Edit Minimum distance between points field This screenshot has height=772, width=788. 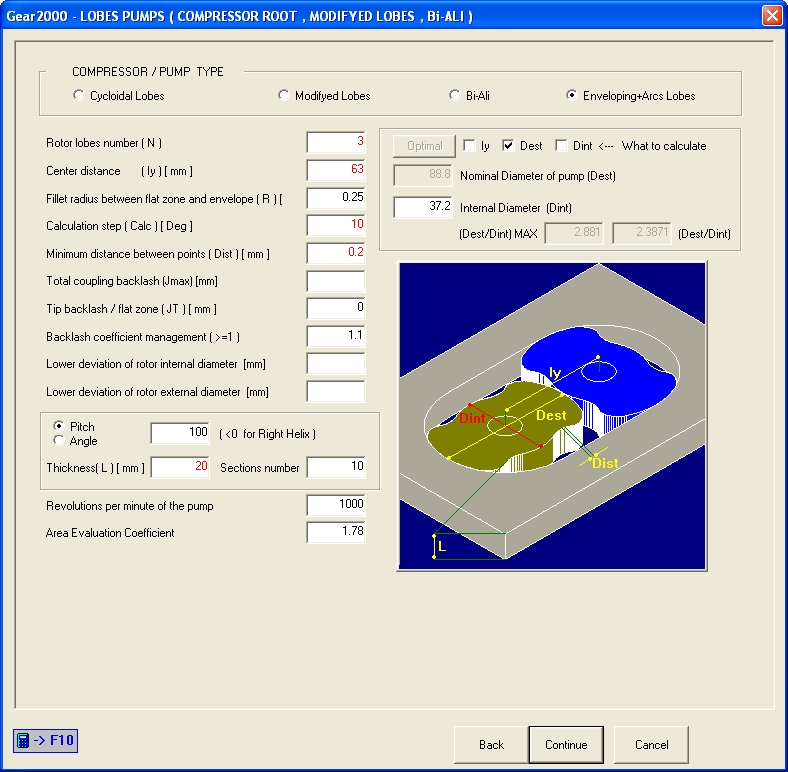tap(336, 253)
